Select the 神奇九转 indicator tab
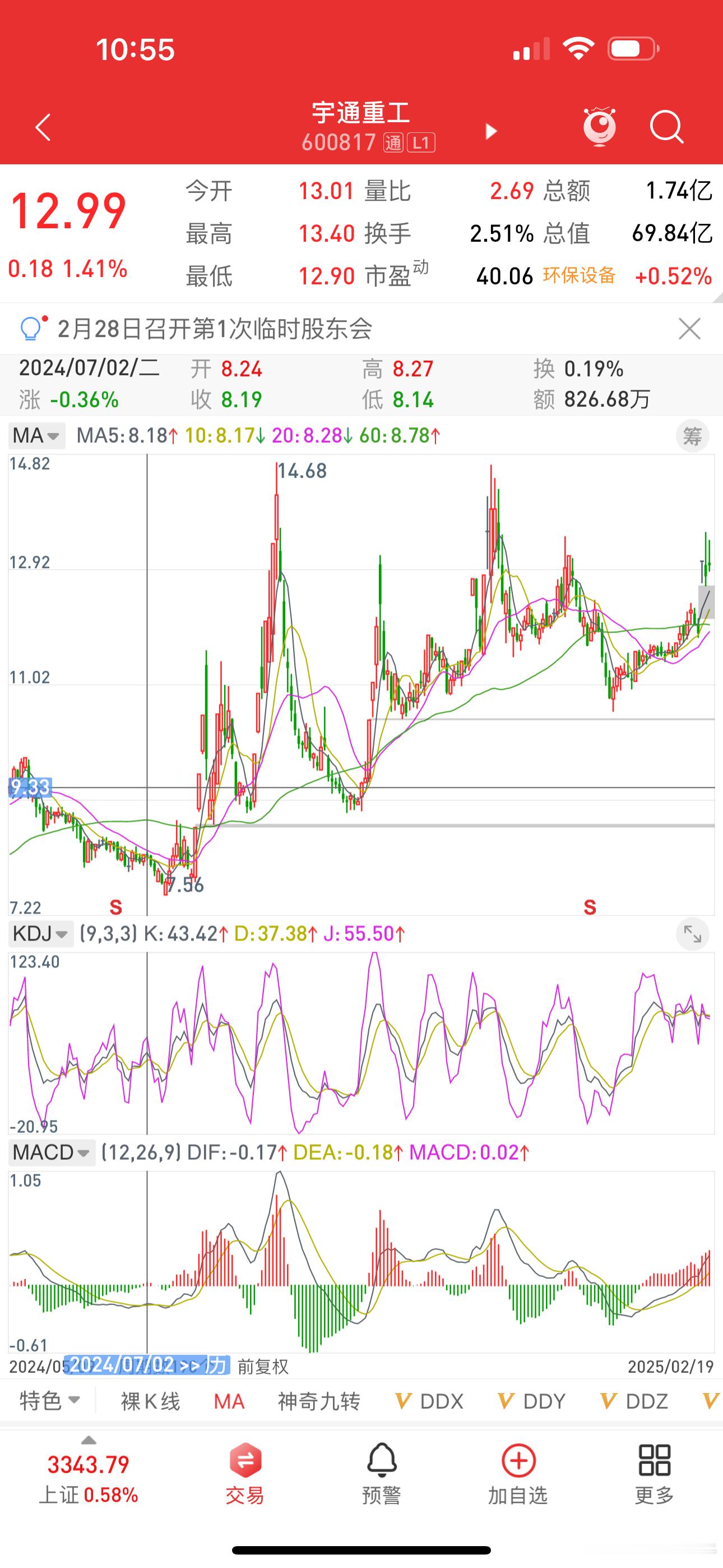Viewport: 723px width, 1568px height. (319, 1401)
